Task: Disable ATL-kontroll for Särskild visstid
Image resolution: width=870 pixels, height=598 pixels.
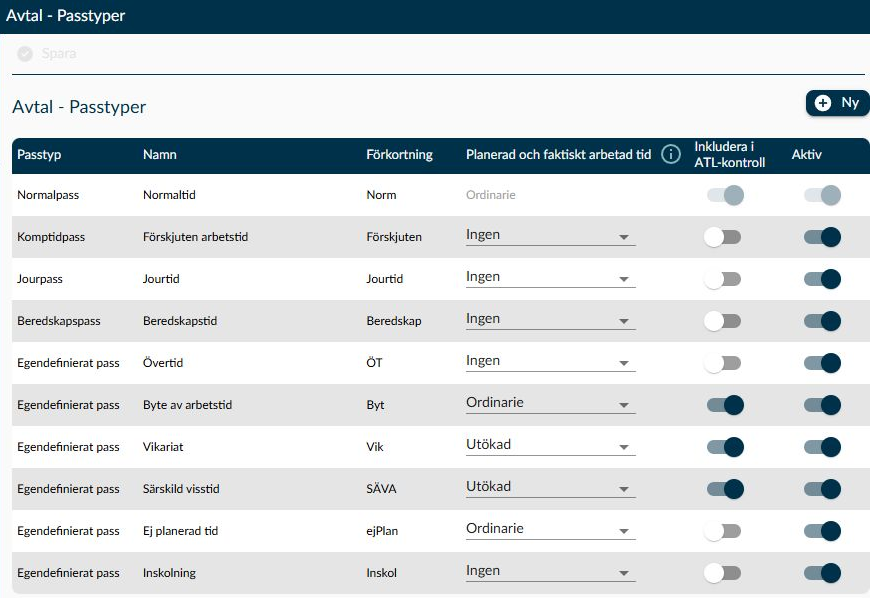Action: pyautogui.click(x=725, y=489)
